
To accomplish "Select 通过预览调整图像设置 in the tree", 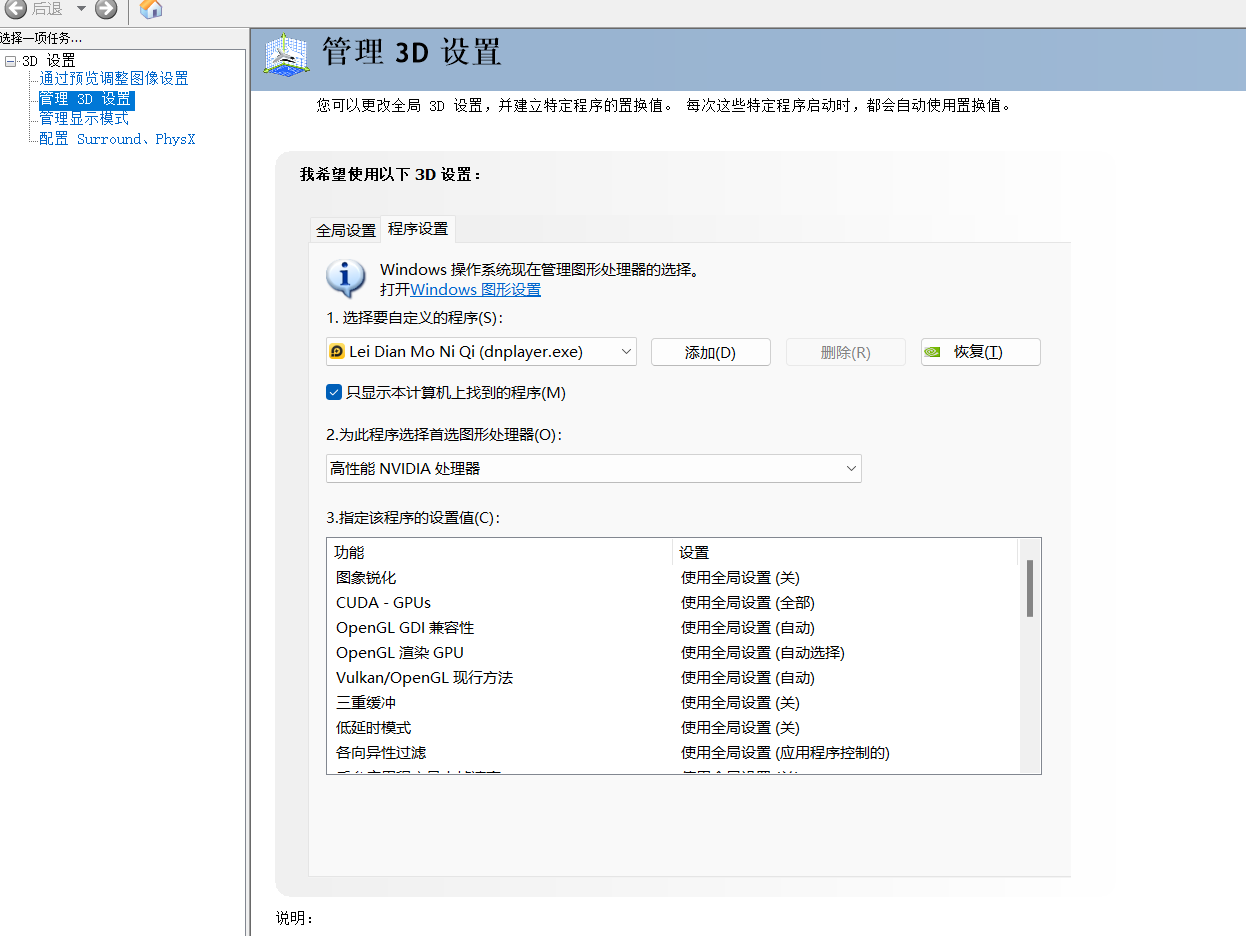I will pyautogui.click(x=113, y=79).
